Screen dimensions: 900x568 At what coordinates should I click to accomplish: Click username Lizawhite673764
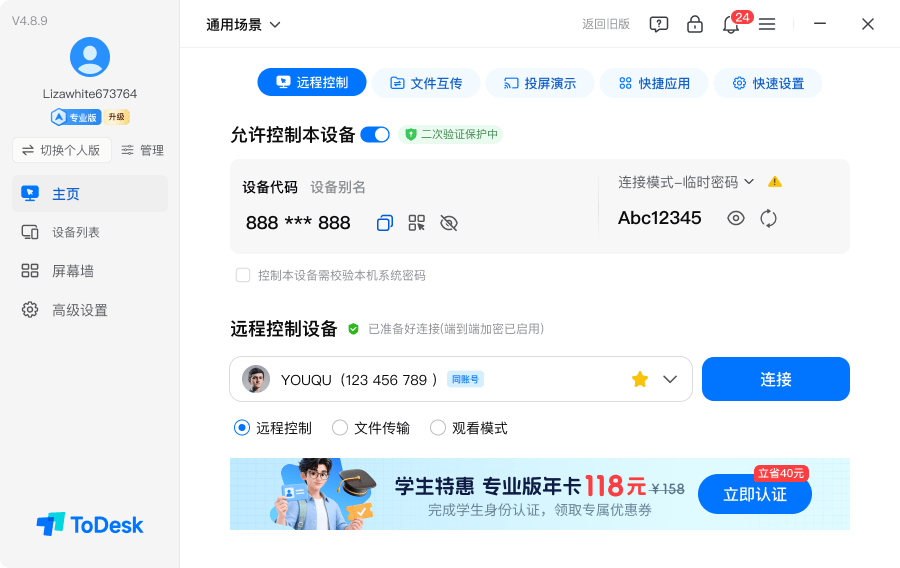(90, 94)
